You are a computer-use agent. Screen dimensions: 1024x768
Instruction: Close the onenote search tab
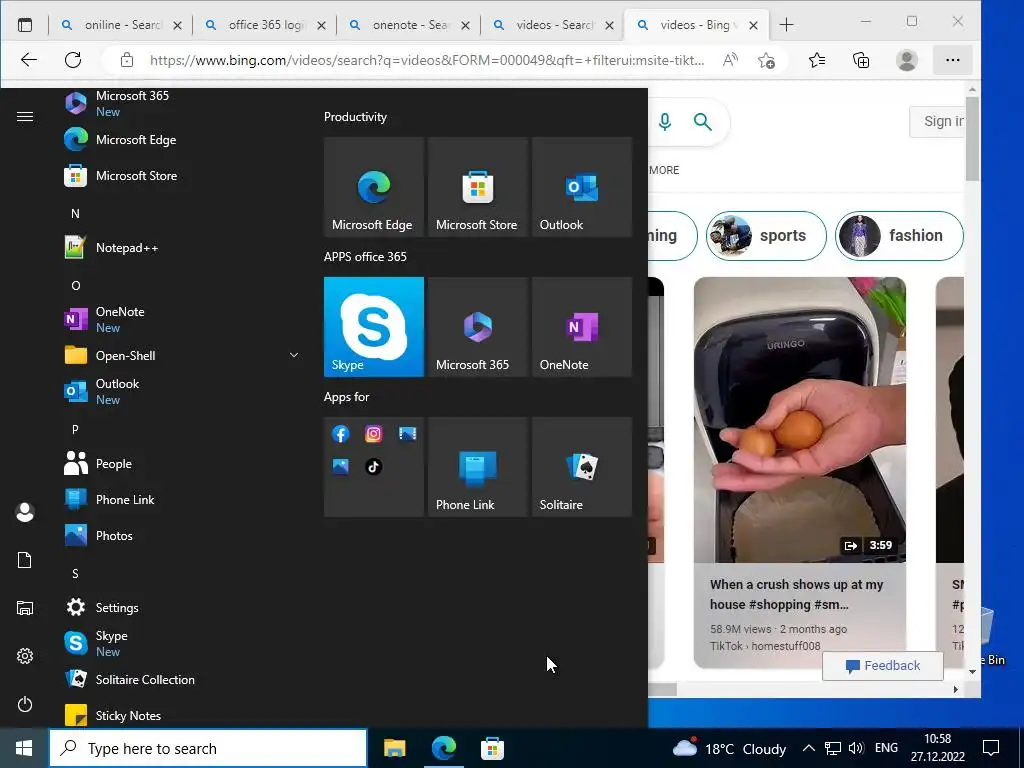click(x=465, y=25)
